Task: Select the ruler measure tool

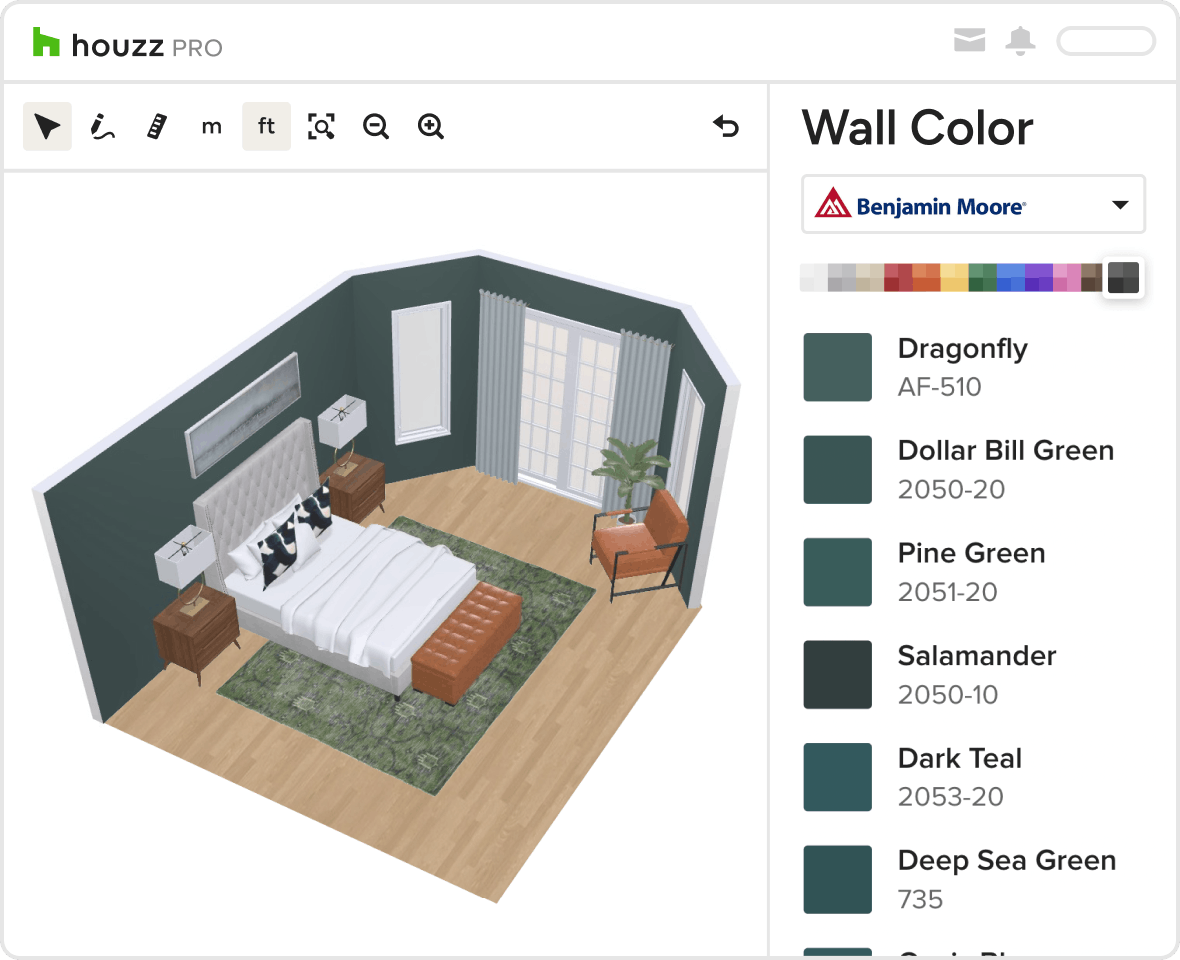Action: [x=156, y=127]
